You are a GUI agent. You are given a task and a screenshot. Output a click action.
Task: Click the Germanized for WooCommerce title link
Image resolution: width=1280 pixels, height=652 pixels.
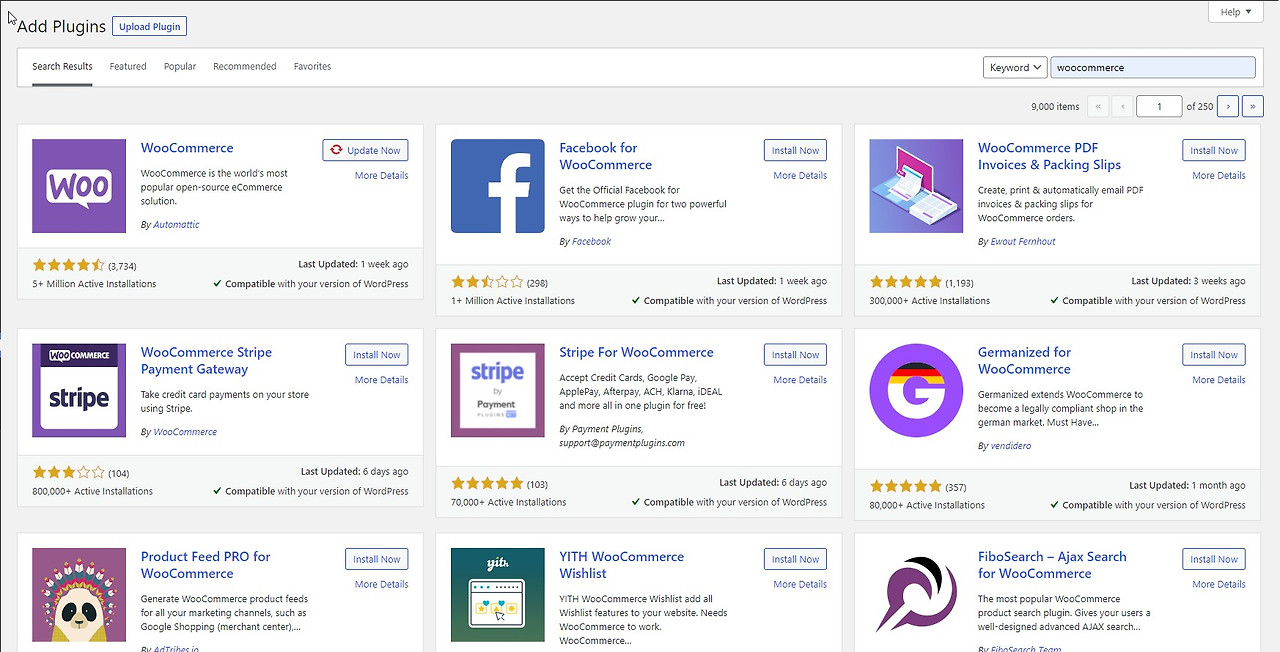tap(1024, 361)
